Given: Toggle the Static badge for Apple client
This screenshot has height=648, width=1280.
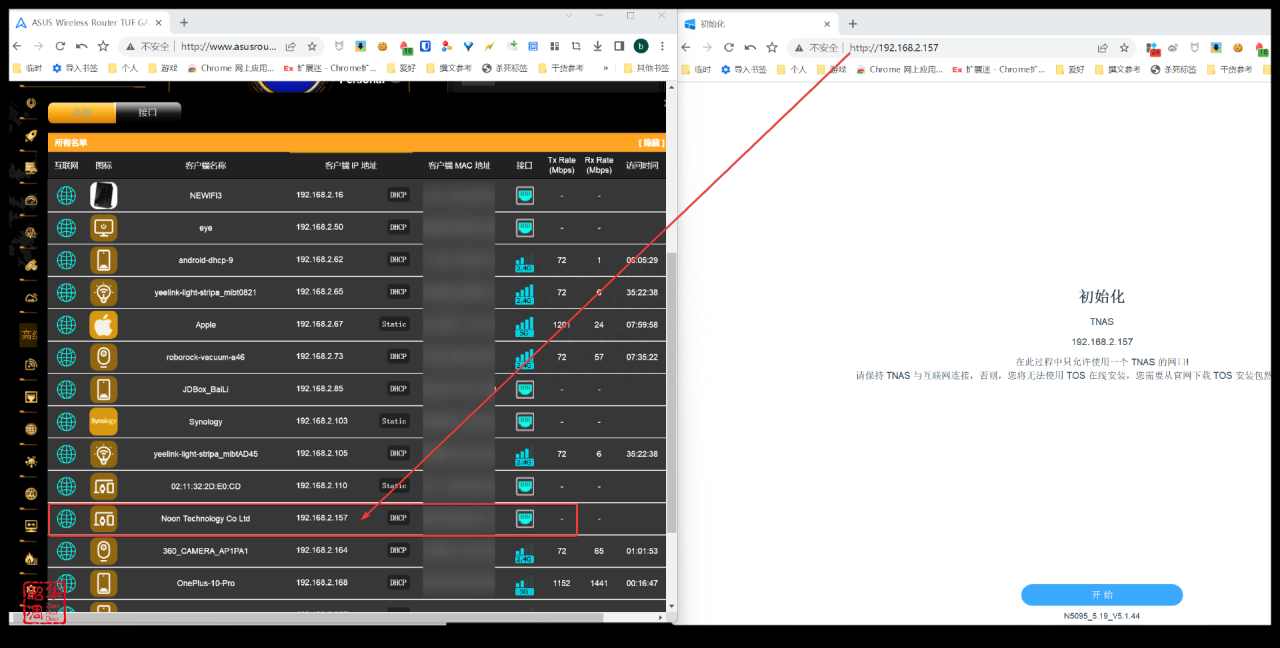Looking at the screenshot, I should click(x=394, y=324).
